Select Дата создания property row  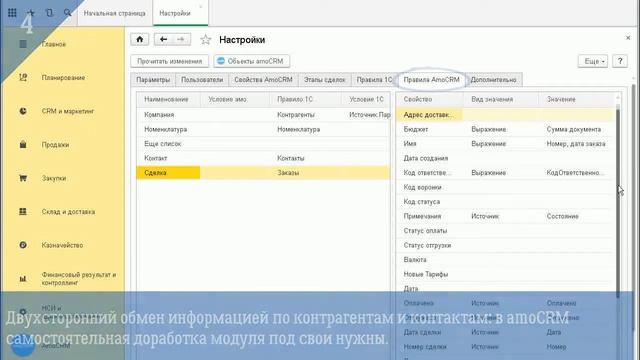505,158
